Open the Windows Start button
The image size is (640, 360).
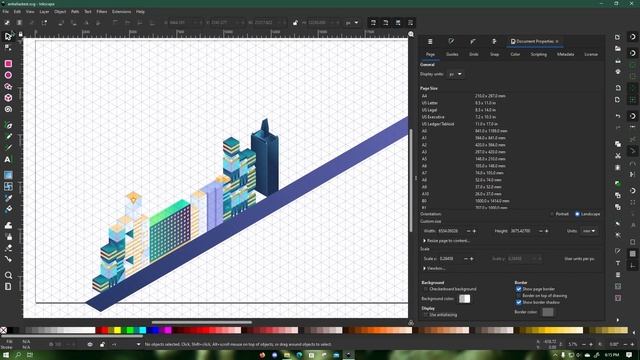[6, 355]
